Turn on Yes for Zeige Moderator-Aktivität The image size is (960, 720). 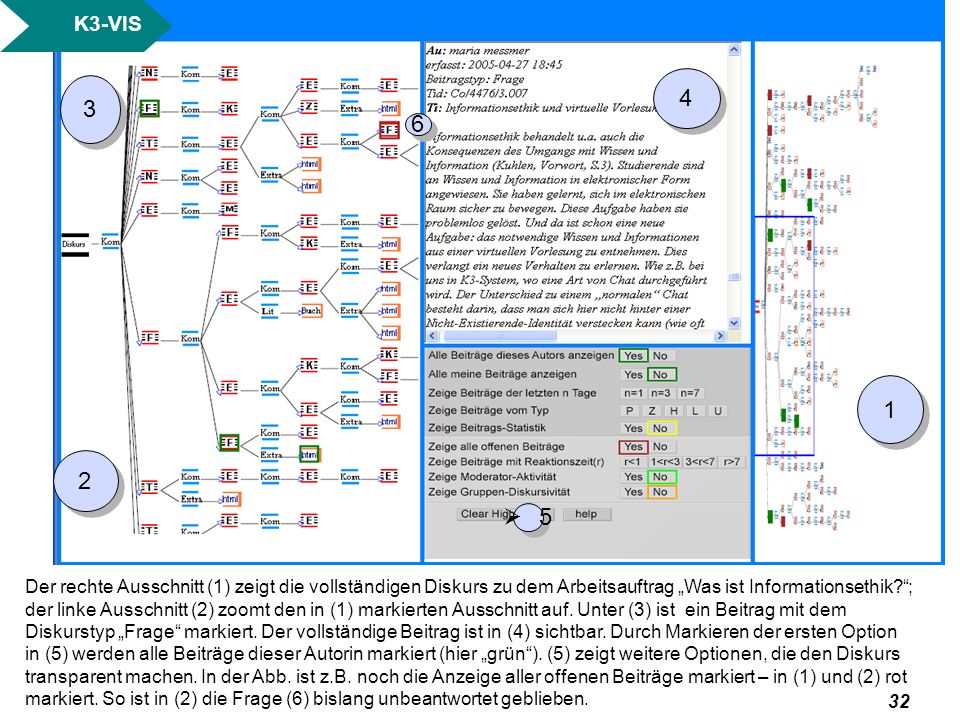633,476
